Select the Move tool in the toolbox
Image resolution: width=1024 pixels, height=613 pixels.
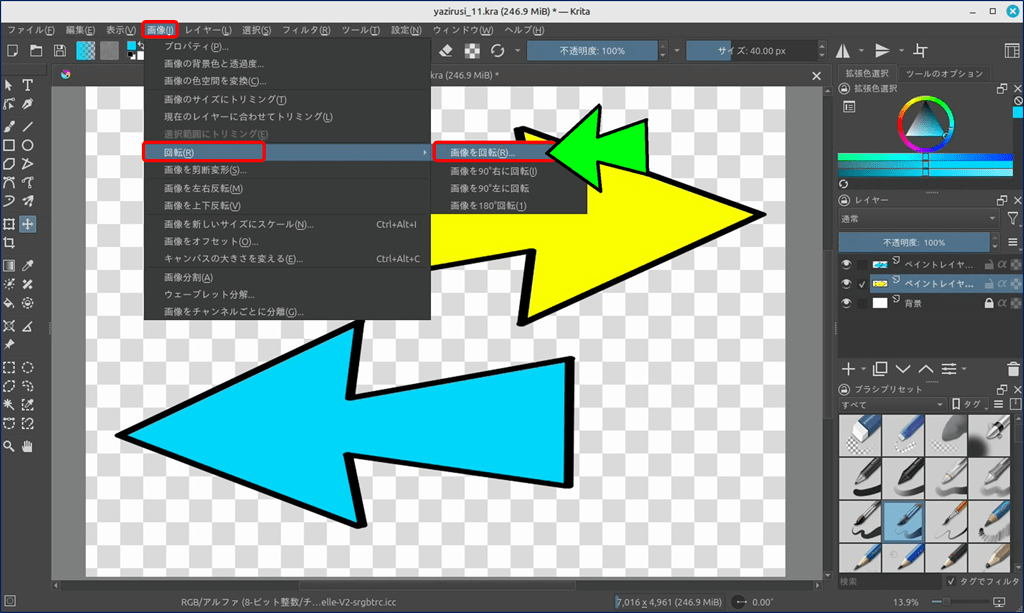coord(28,224)
